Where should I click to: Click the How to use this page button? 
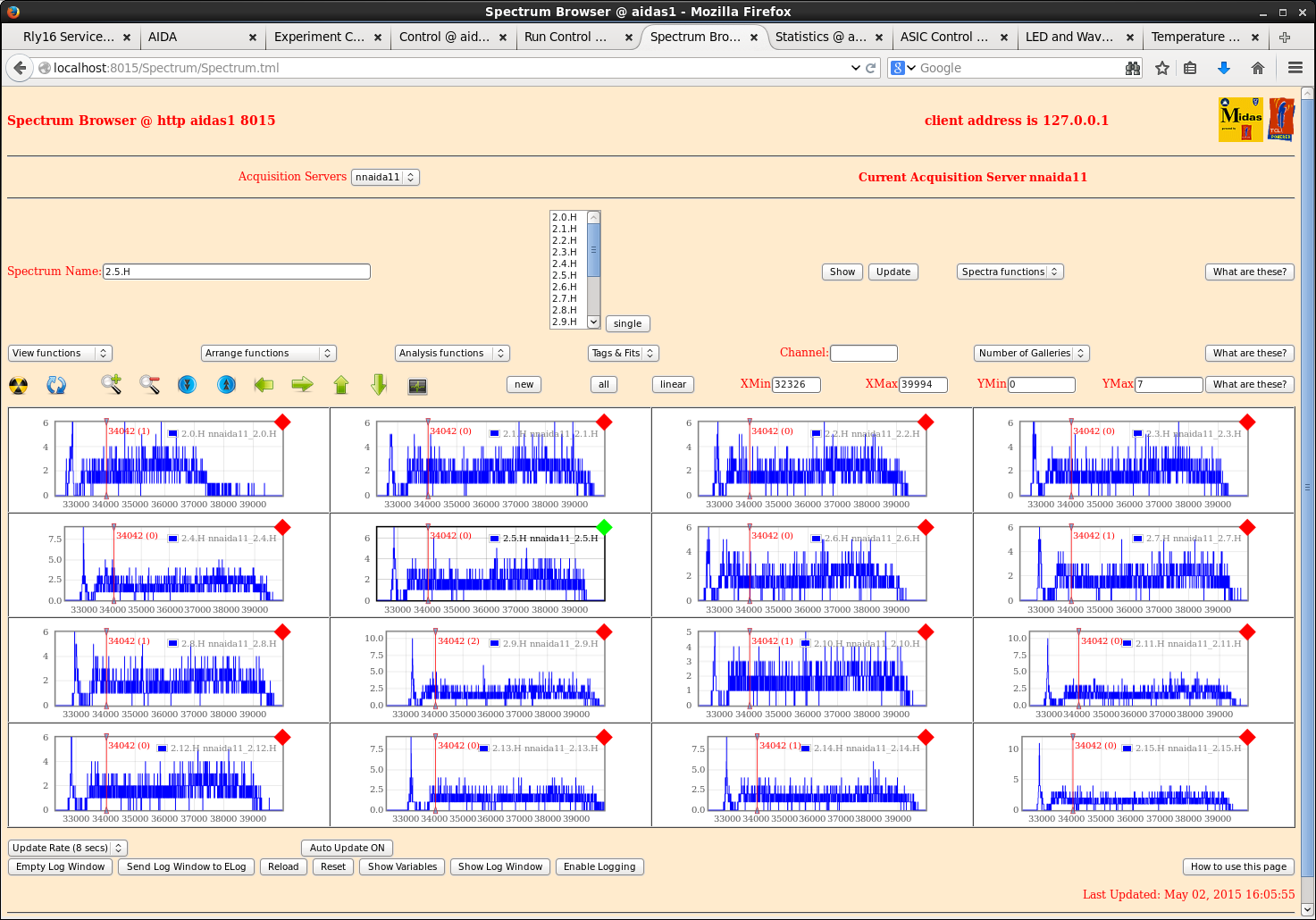1238,866
